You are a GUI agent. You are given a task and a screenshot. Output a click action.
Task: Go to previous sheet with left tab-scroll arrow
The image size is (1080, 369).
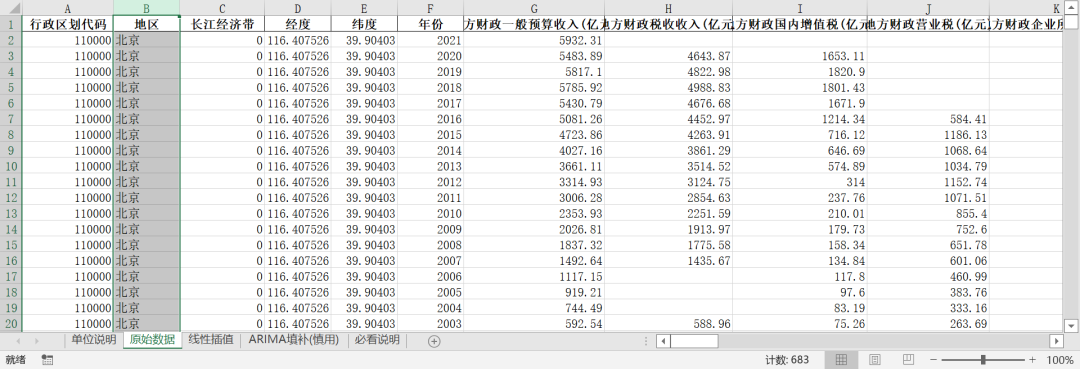coord(18,341)
